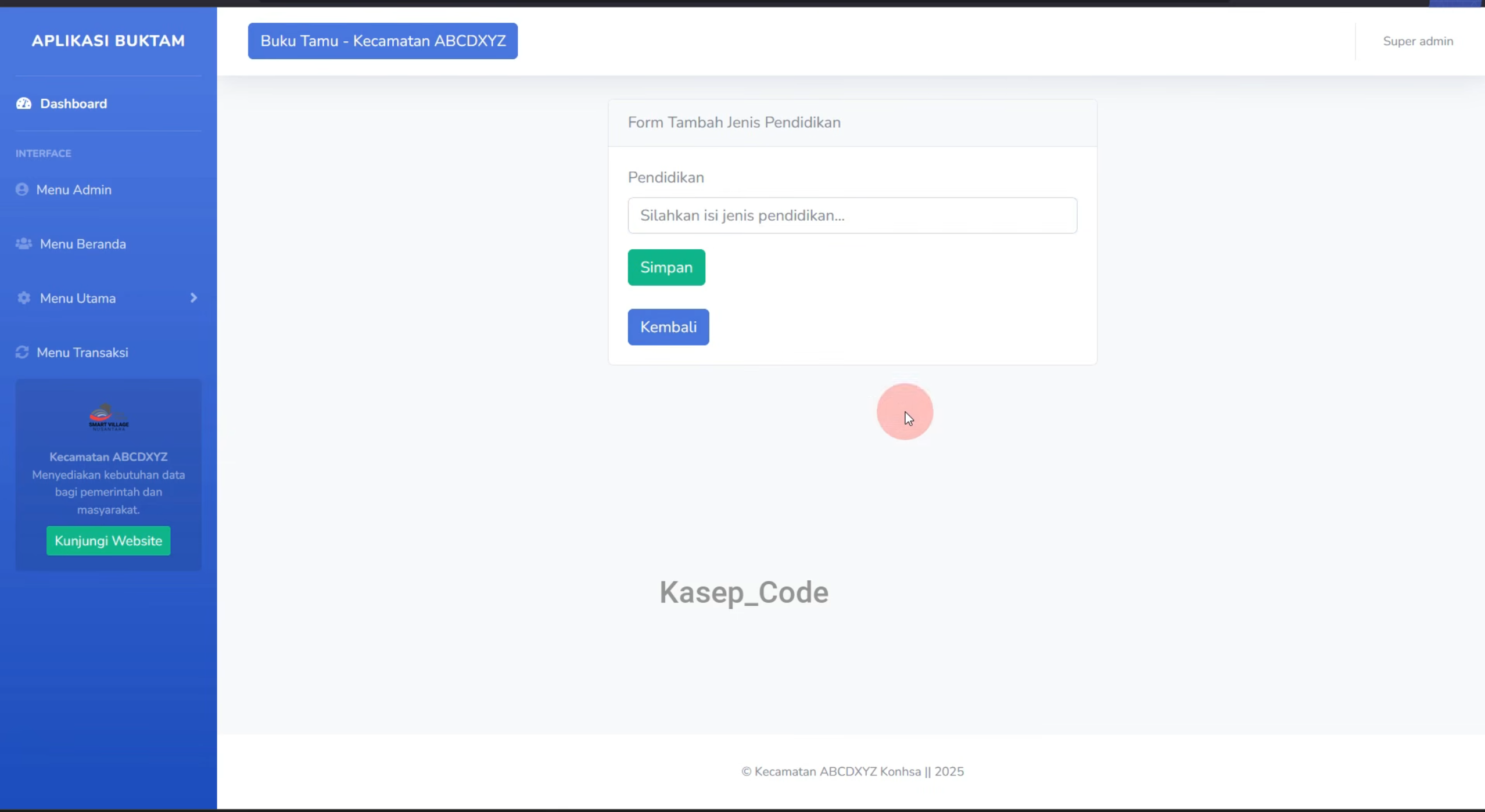The height and width of the screenshot is (812, 1485).
Task: Click the Smart Village Nusantara logo
Action: [109, 417]
